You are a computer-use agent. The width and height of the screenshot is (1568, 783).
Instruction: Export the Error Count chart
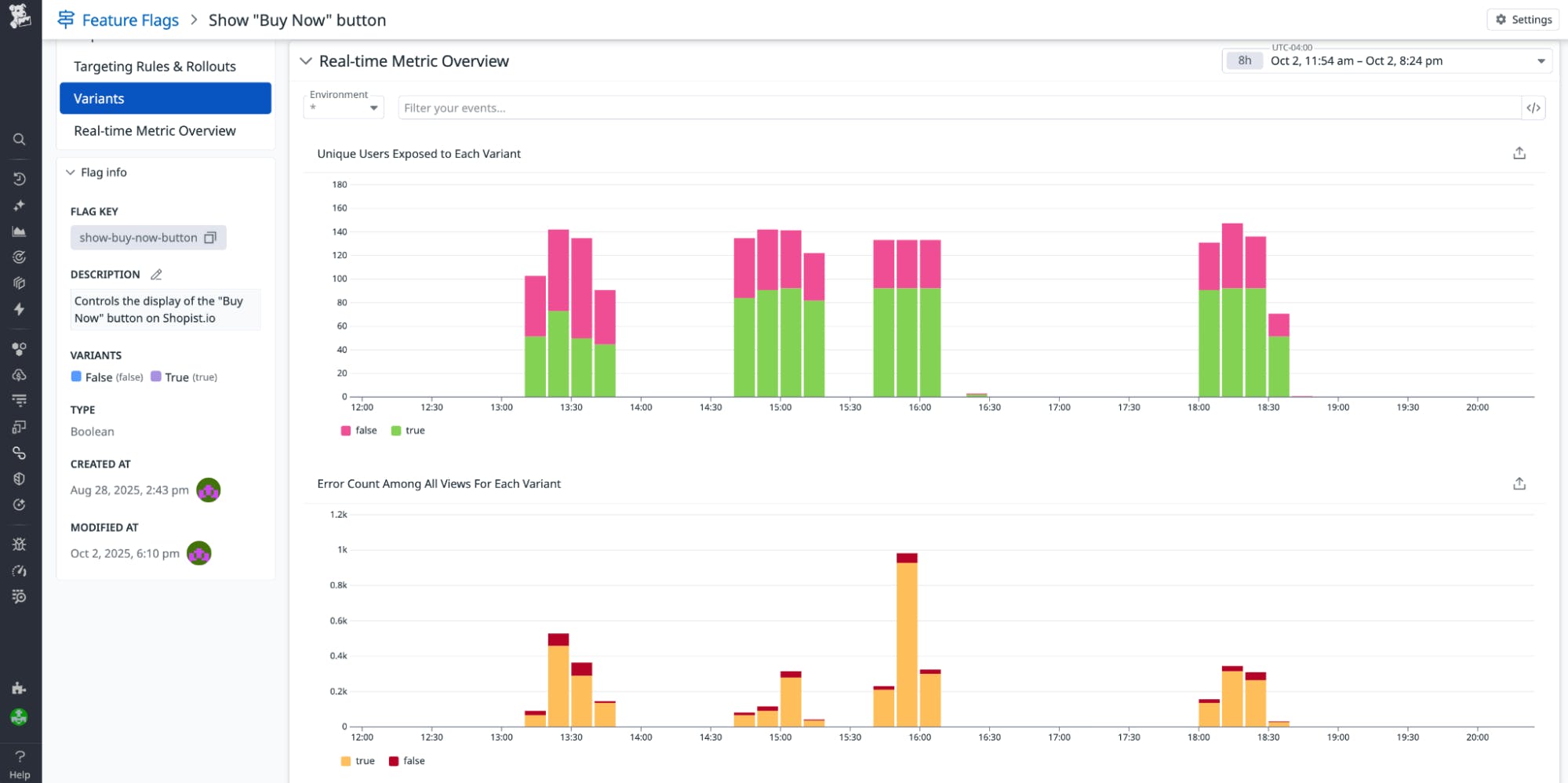click(x=1519, y=484)
